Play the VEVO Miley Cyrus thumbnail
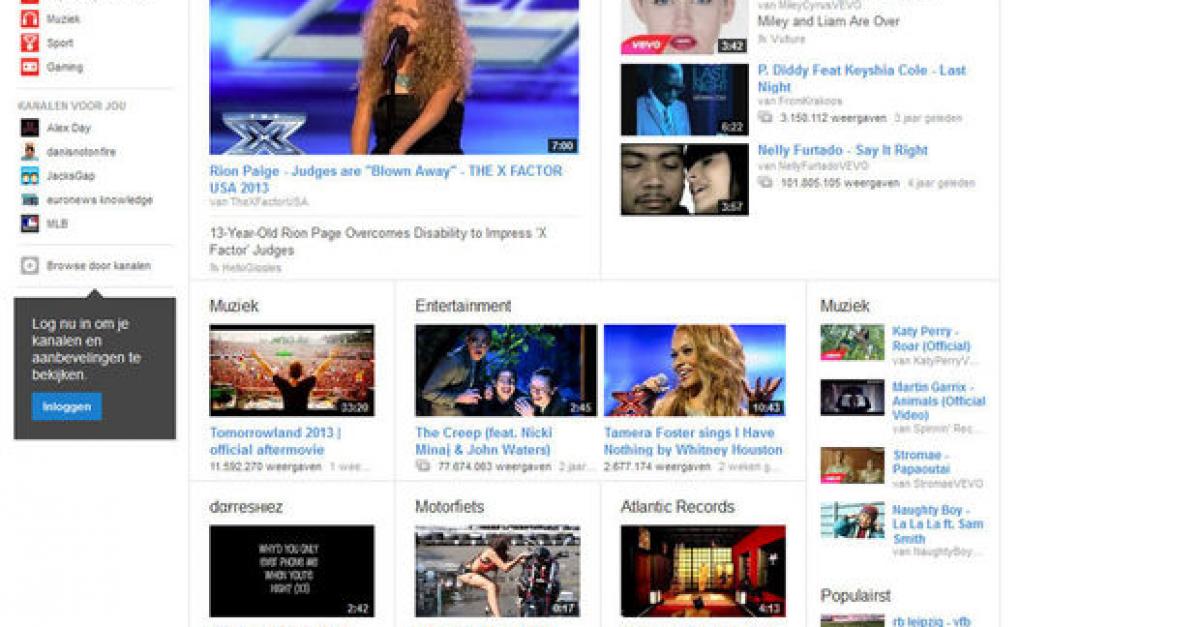This screenshot has width=1200, height=627. click(684, 27)
